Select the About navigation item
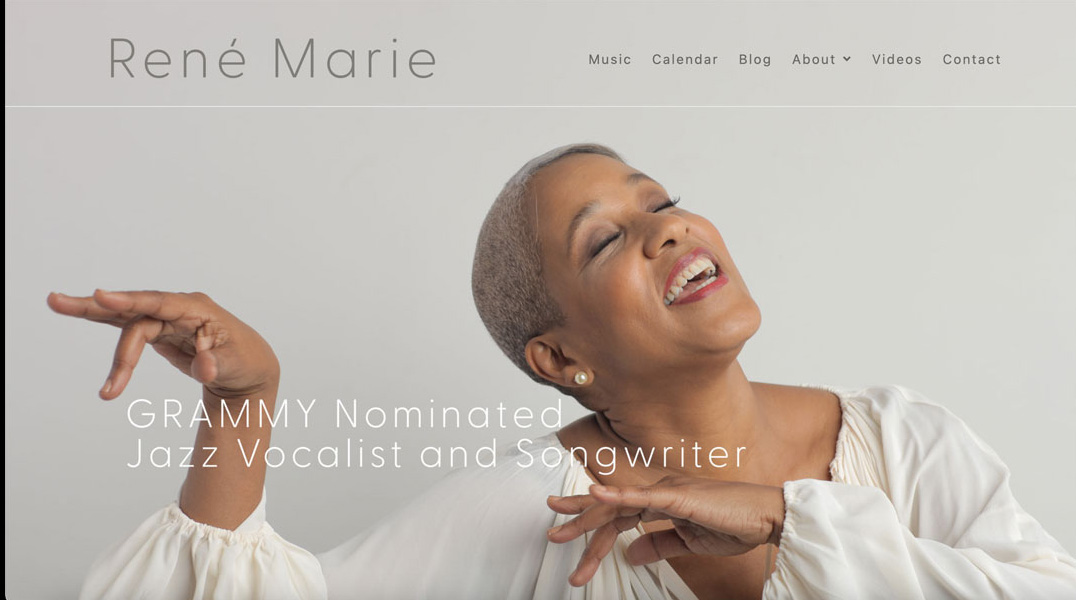 pos(814,60)
